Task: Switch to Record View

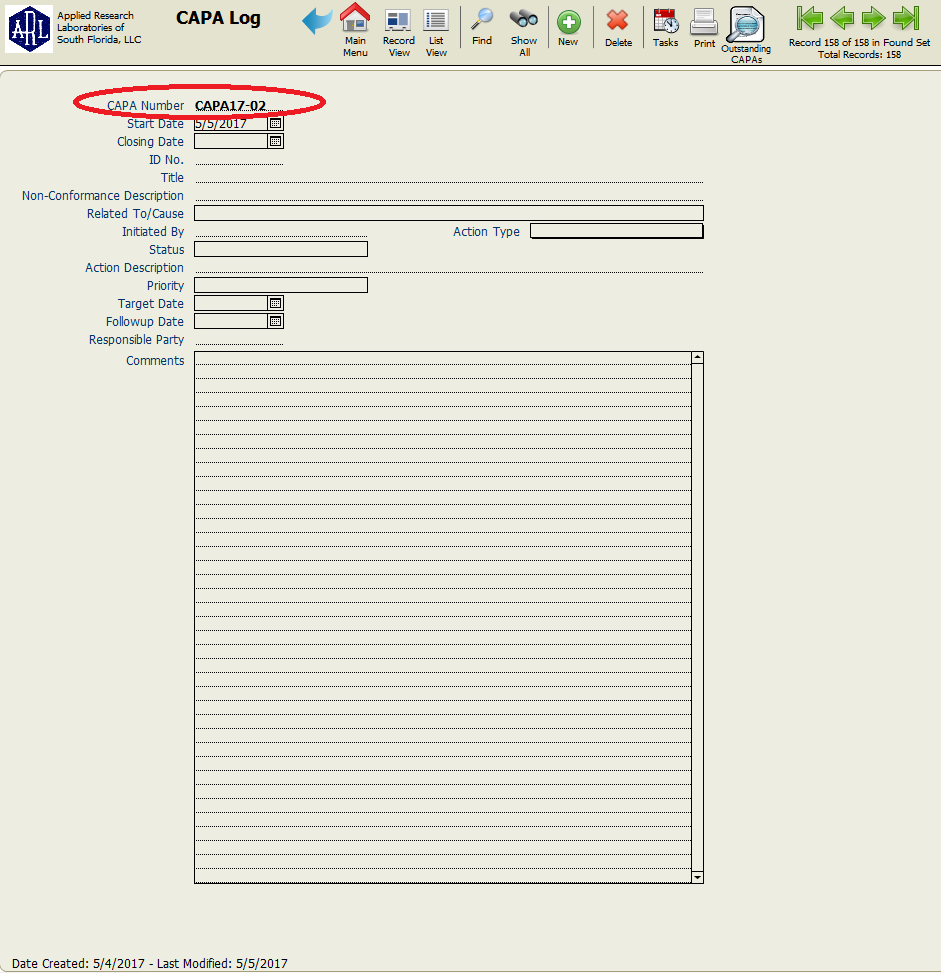Action: pos(398,20)
